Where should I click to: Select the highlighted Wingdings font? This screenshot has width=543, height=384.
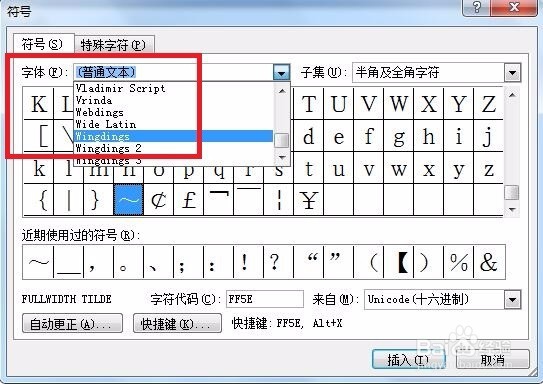[x=173, y=136]
